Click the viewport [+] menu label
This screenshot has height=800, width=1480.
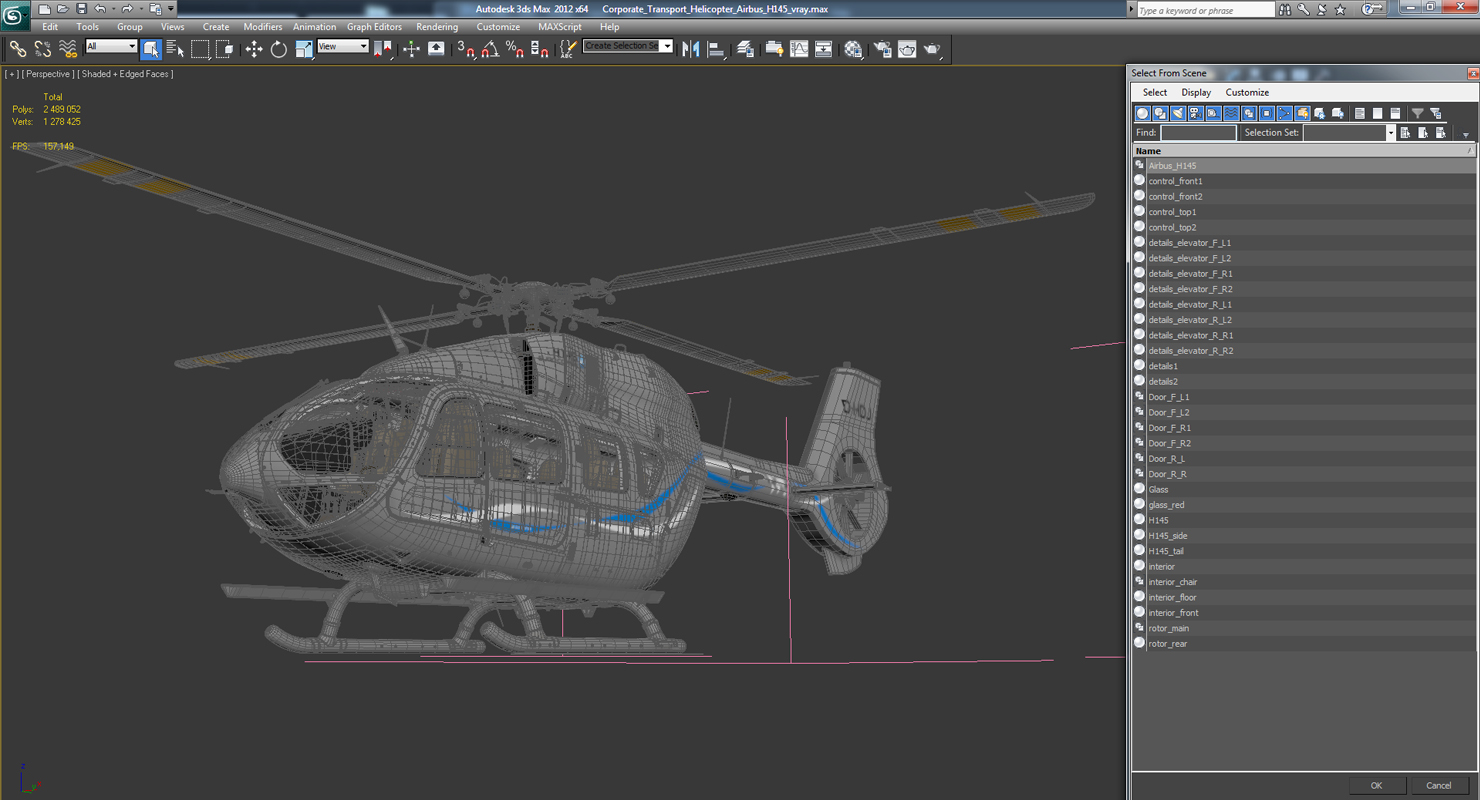click(x=12, y=74)
